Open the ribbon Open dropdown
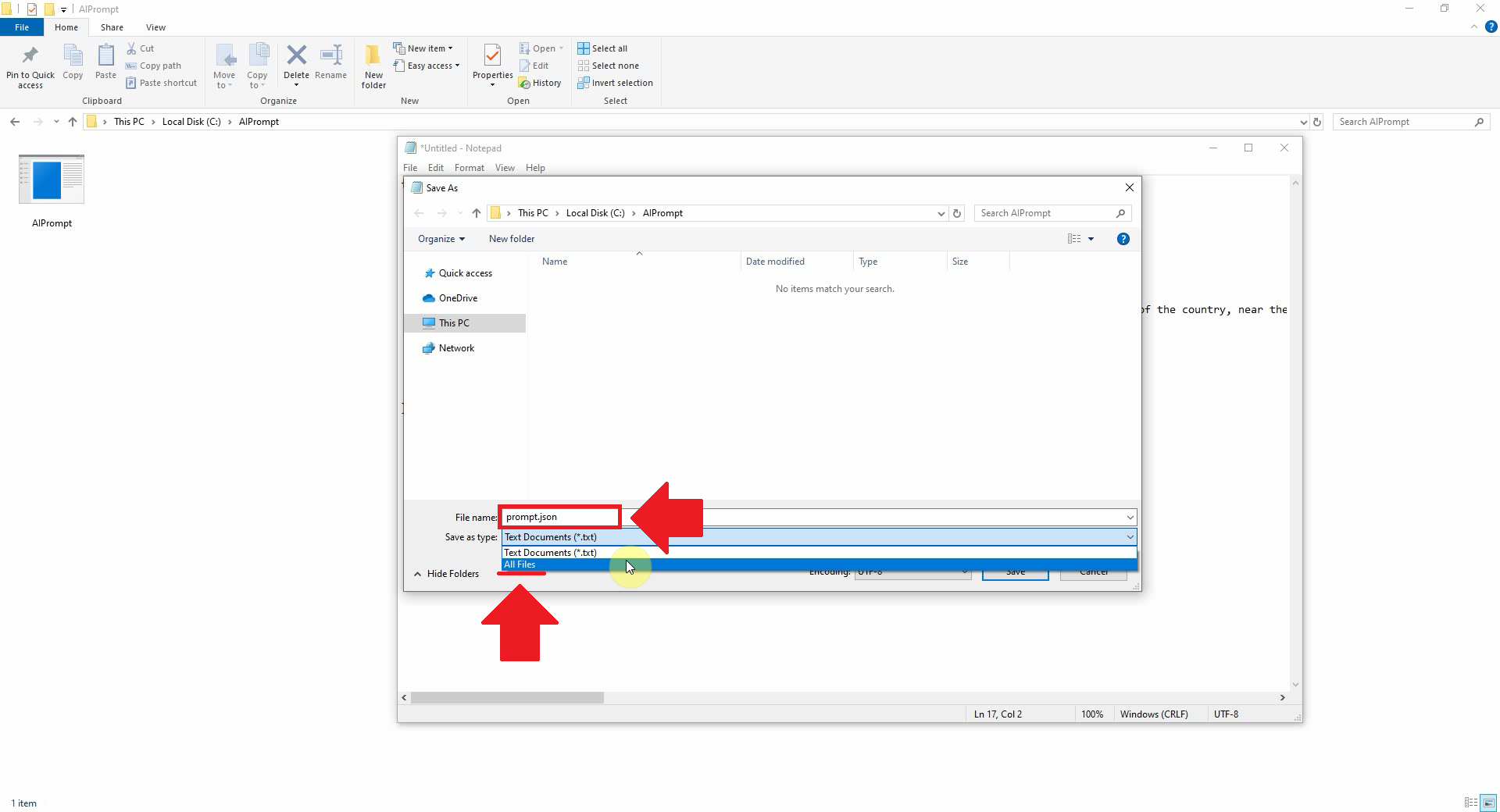The height and width of the screenshot is (812, 1500). coord(541,48)
